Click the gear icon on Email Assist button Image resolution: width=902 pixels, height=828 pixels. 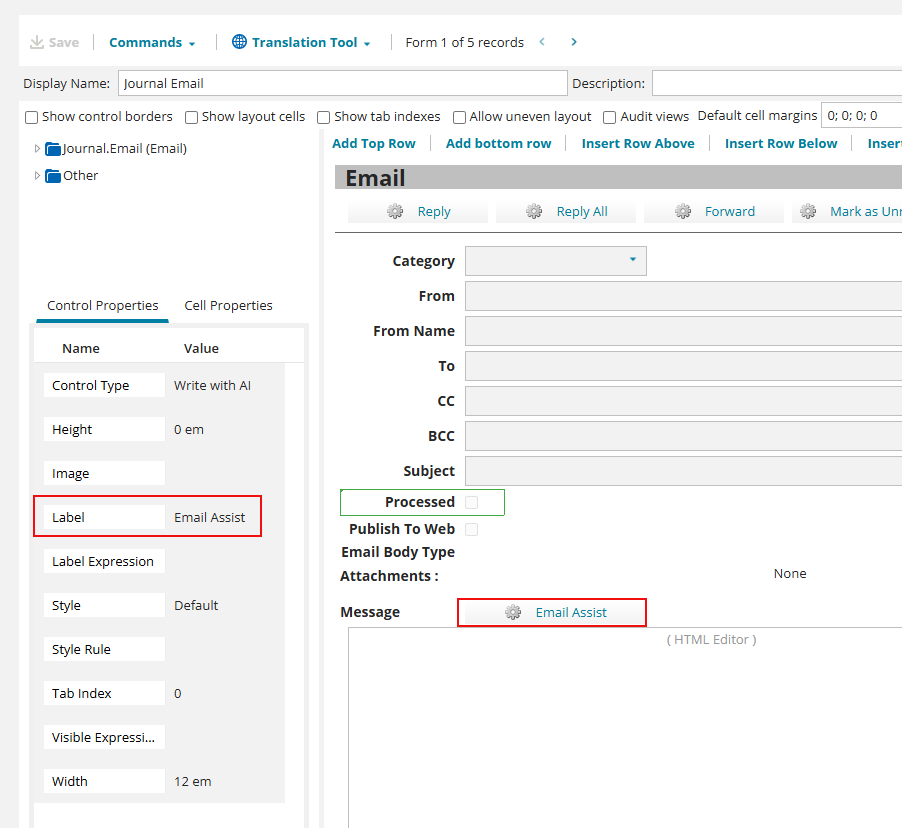click(513, 613)
